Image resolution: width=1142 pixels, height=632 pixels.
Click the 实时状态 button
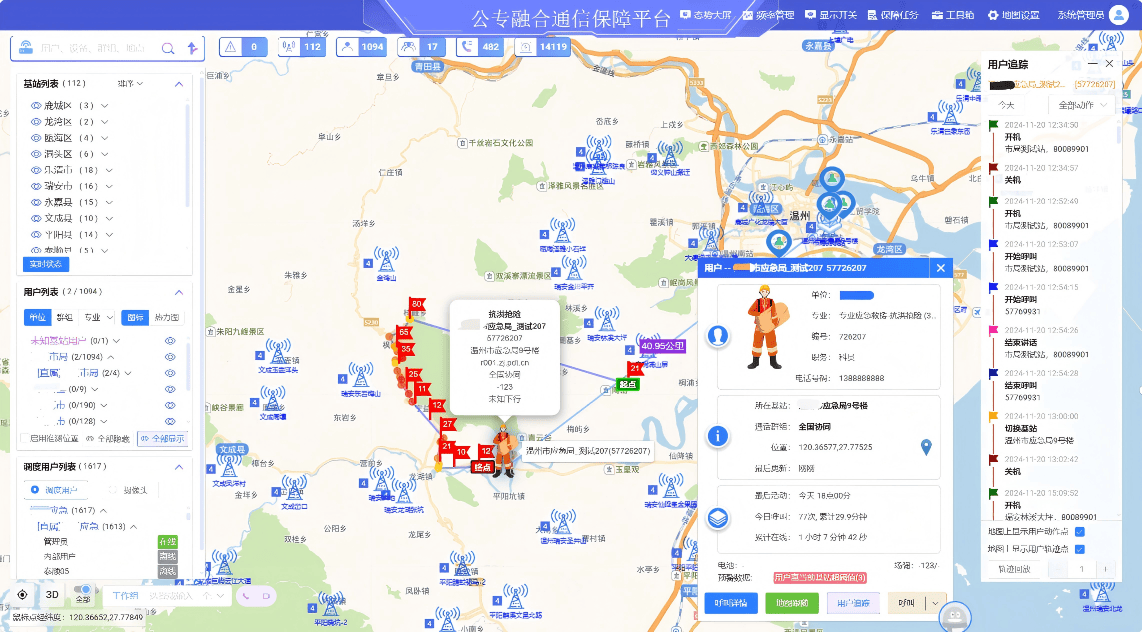[46, 263]
